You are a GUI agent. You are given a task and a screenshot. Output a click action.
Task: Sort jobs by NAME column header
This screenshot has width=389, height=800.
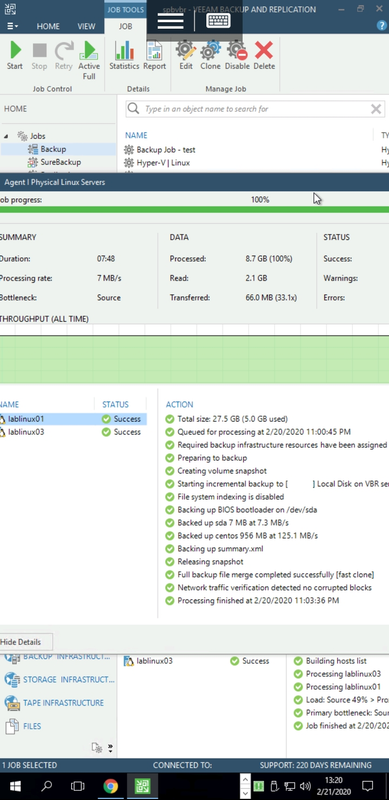click(136, 135)
